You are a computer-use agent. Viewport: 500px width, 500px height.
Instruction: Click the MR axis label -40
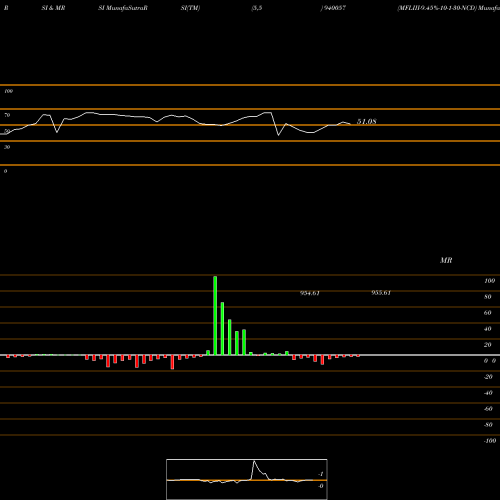pyautogui.click(x=488, y=393)
